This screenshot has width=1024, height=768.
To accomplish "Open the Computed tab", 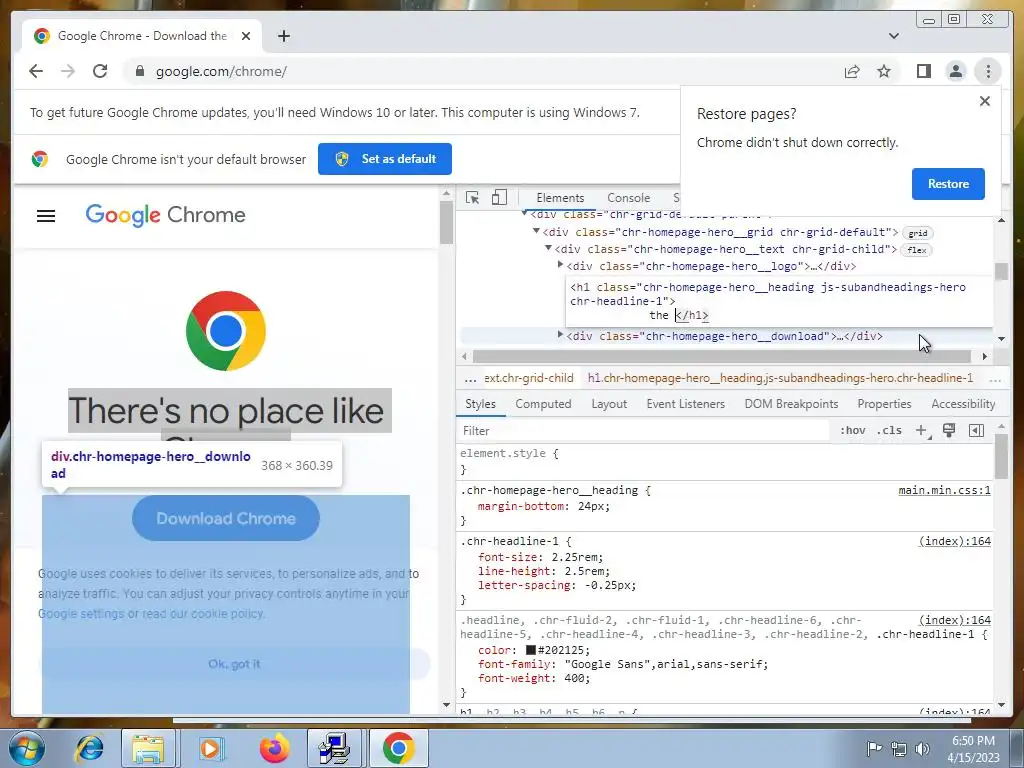I will pos(543,404).
